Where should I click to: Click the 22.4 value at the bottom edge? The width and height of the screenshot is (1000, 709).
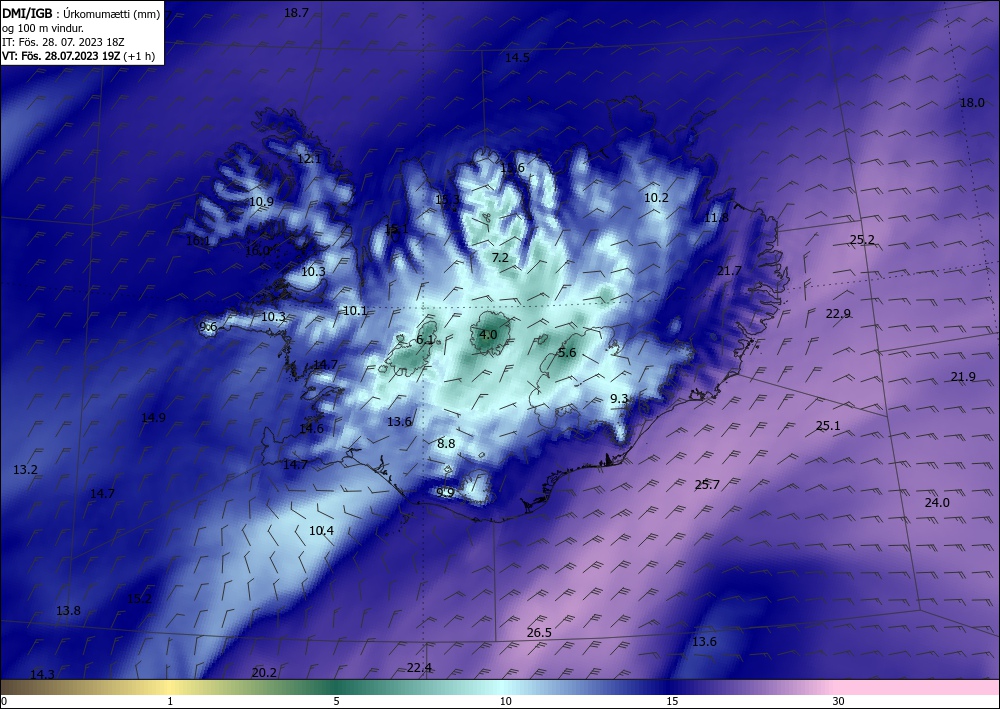tap(419, 668)
